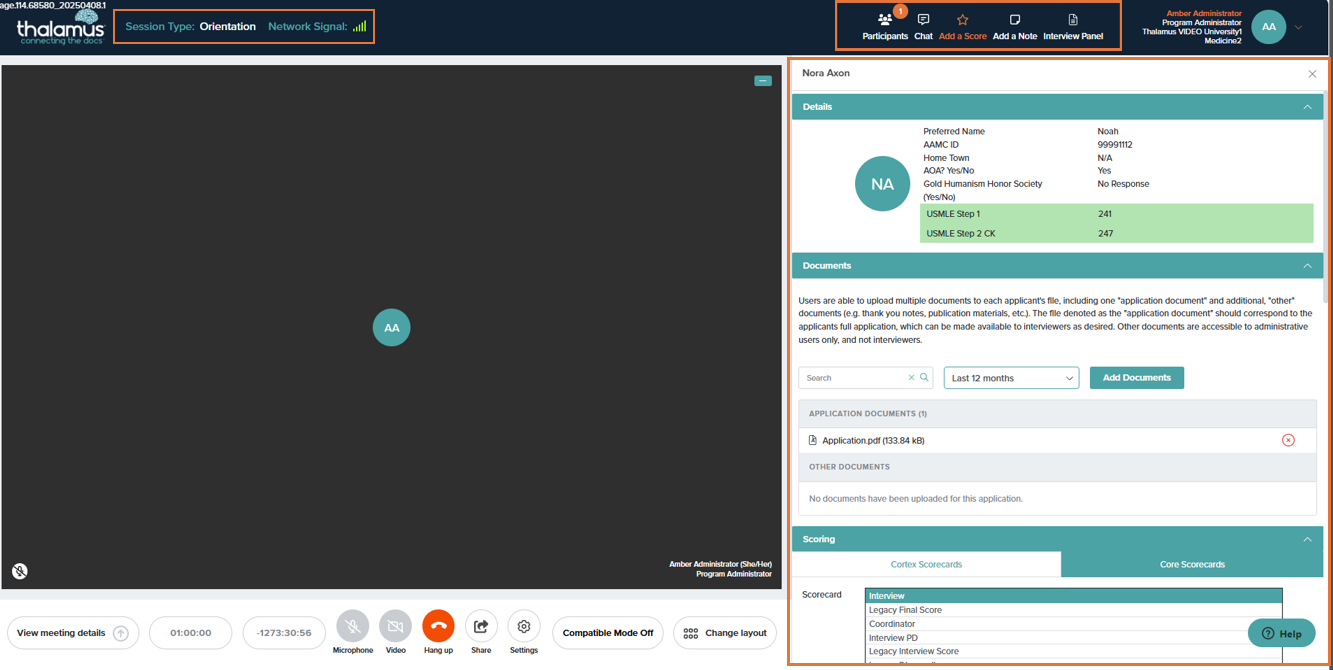Click the Help button

(1281, 633)
